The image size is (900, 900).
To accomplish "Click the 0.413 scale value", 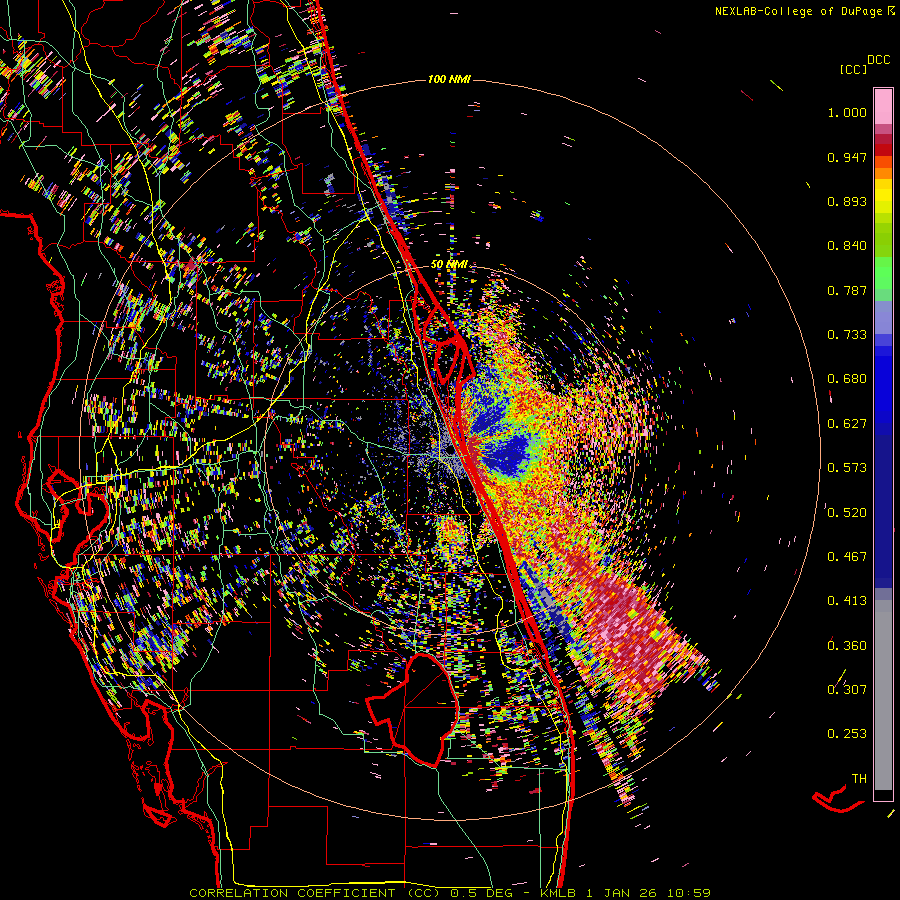I will click(x=847, y=601).
